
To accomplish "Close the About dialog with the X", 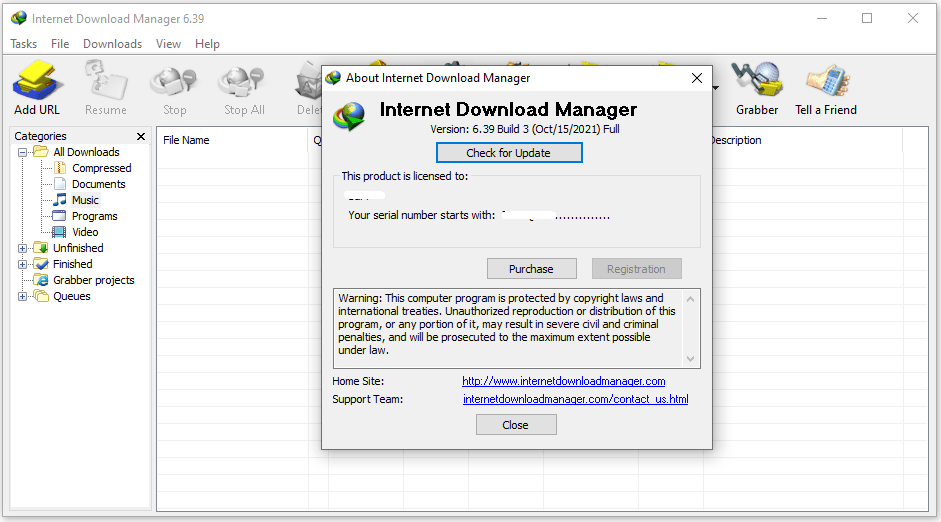I will pyautogui.click(x=697, y=78).
